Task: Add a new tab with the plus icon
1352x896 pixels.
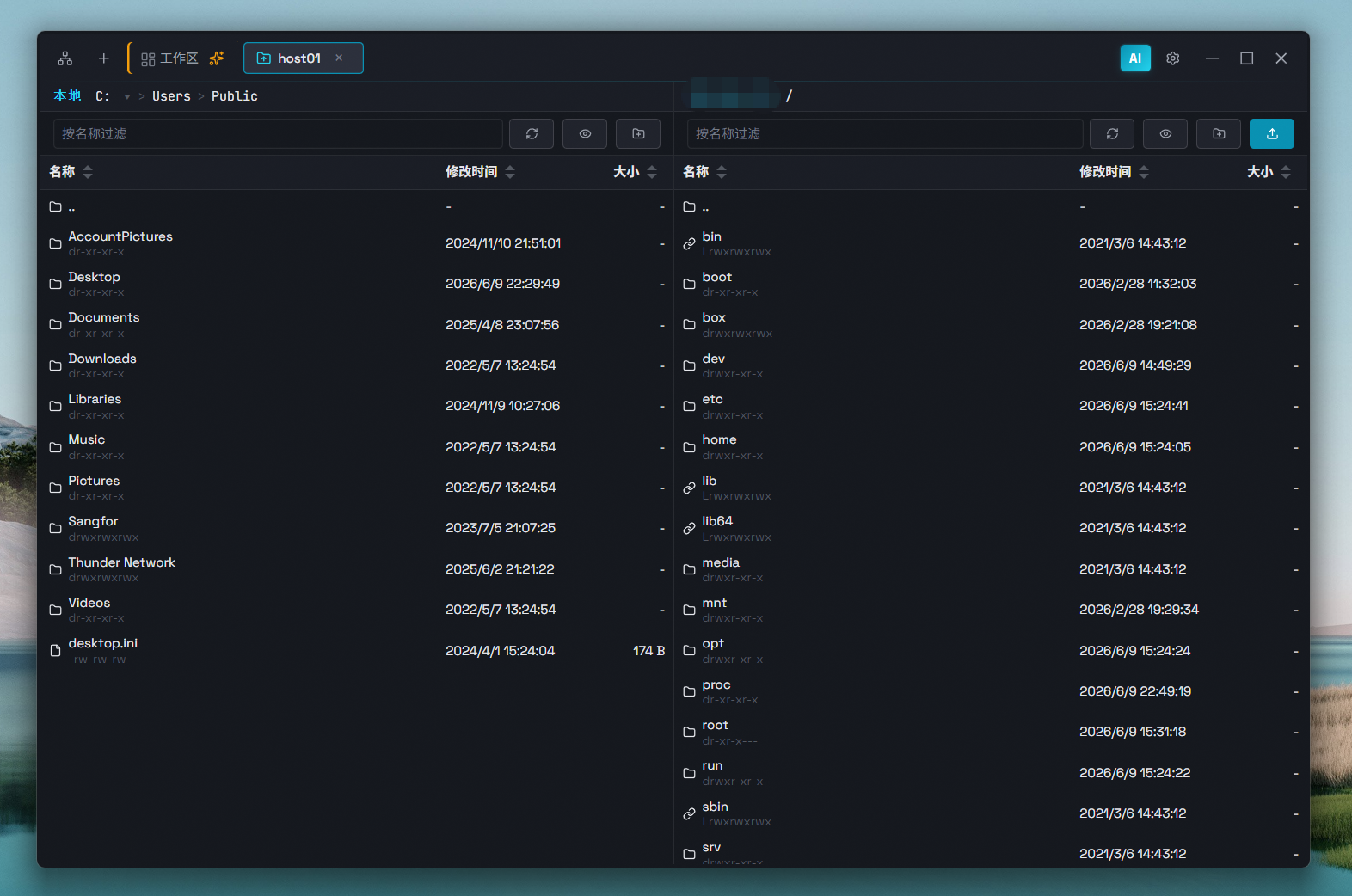Action: pyautogui.click(x=103, y=58)
